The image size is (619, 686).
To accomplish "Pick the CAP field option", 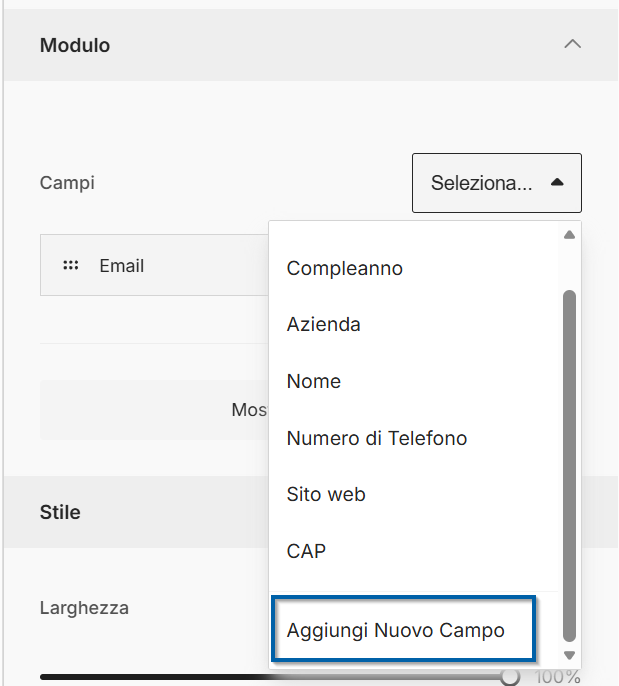I will coord(306,551).
